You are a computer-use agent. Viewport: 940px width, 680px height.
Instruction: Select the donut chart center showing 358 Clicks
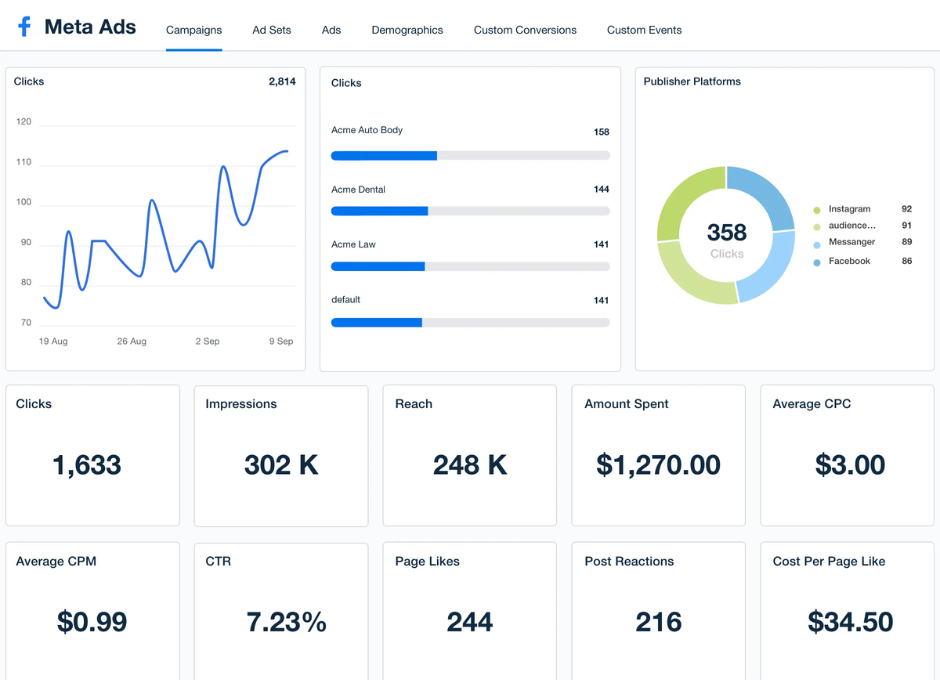coord(727,235)
